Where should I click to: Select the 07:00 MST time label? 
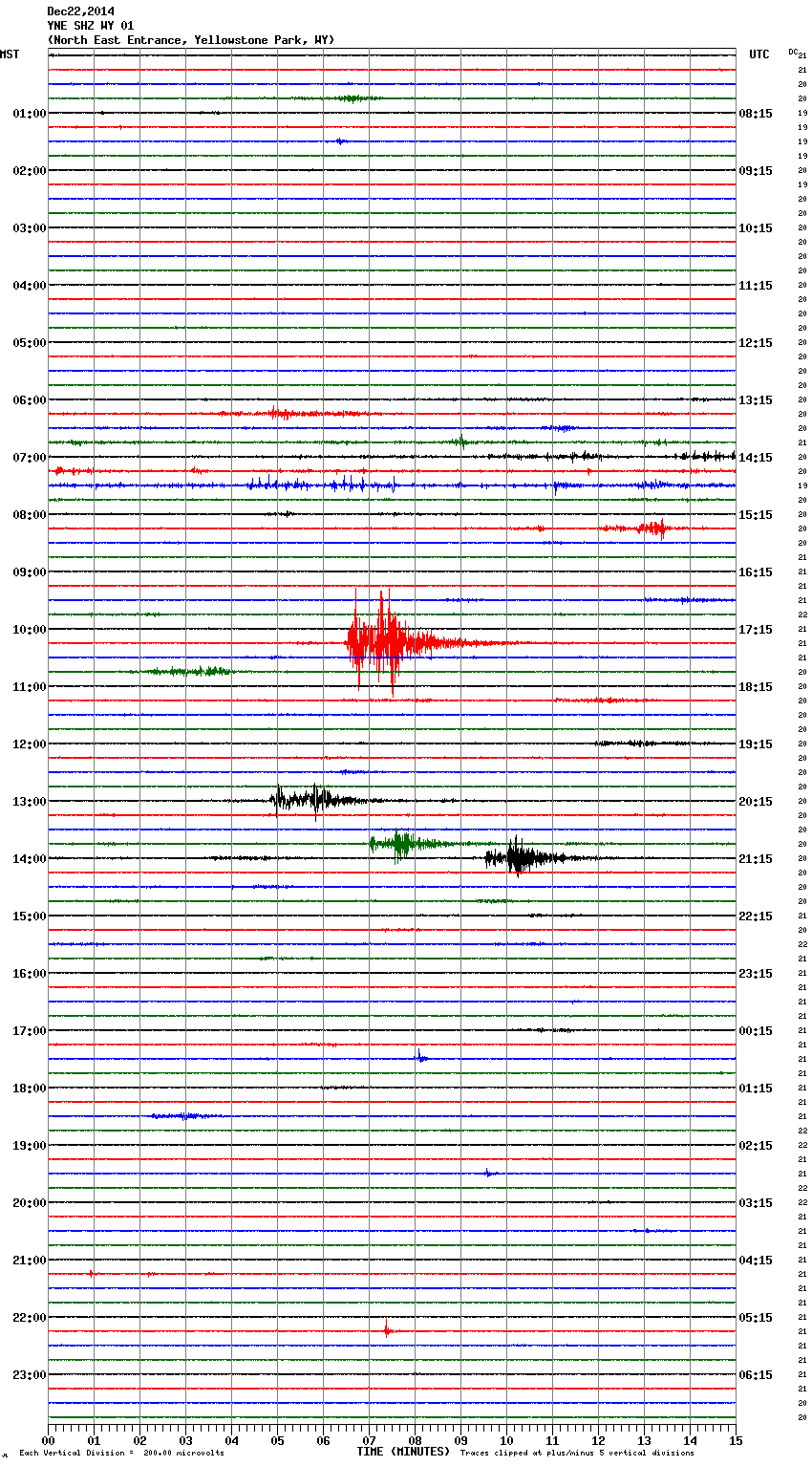pos(30,458)
